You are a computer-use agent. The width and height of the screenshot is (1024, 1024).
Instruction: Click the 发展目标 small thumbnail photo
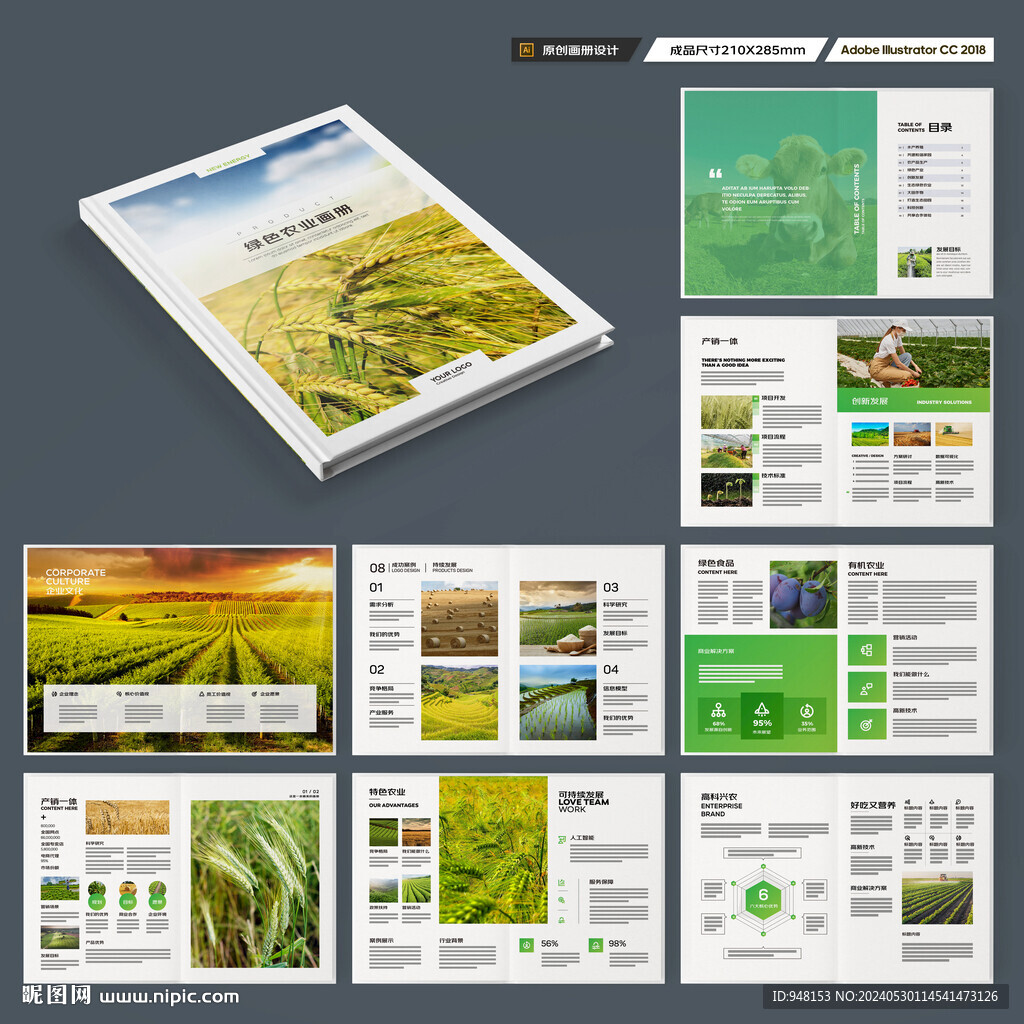point(914,262)
